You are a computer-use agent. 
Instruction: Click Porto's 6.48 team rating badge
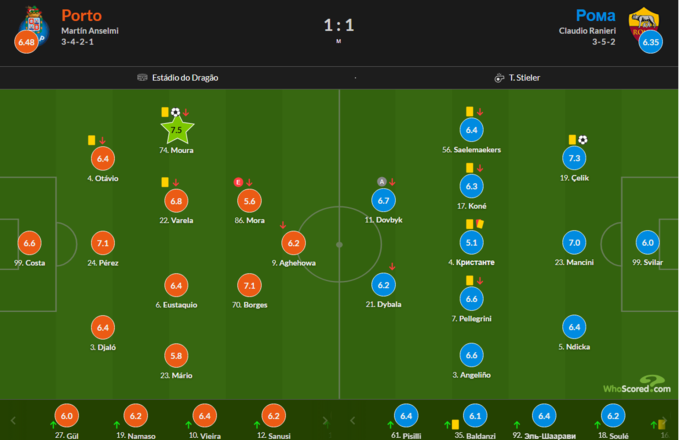pos(26,42)
